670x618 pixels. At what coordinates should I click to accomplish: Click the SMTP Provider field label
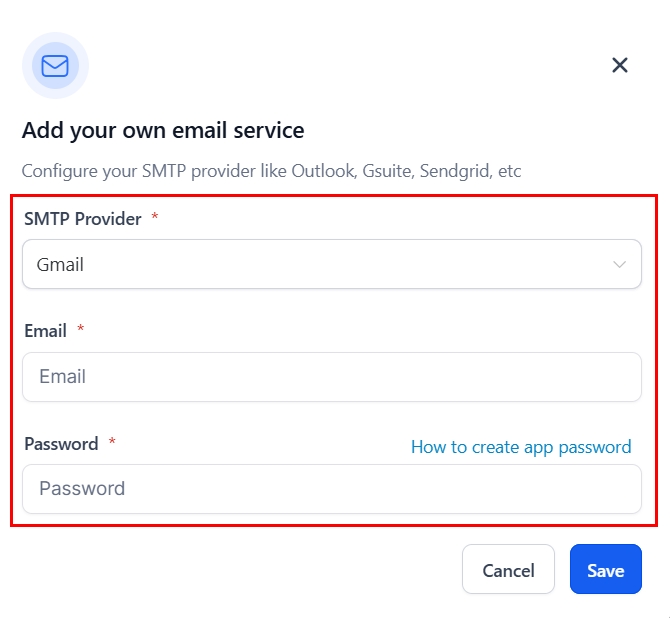[x=82, y=218]
